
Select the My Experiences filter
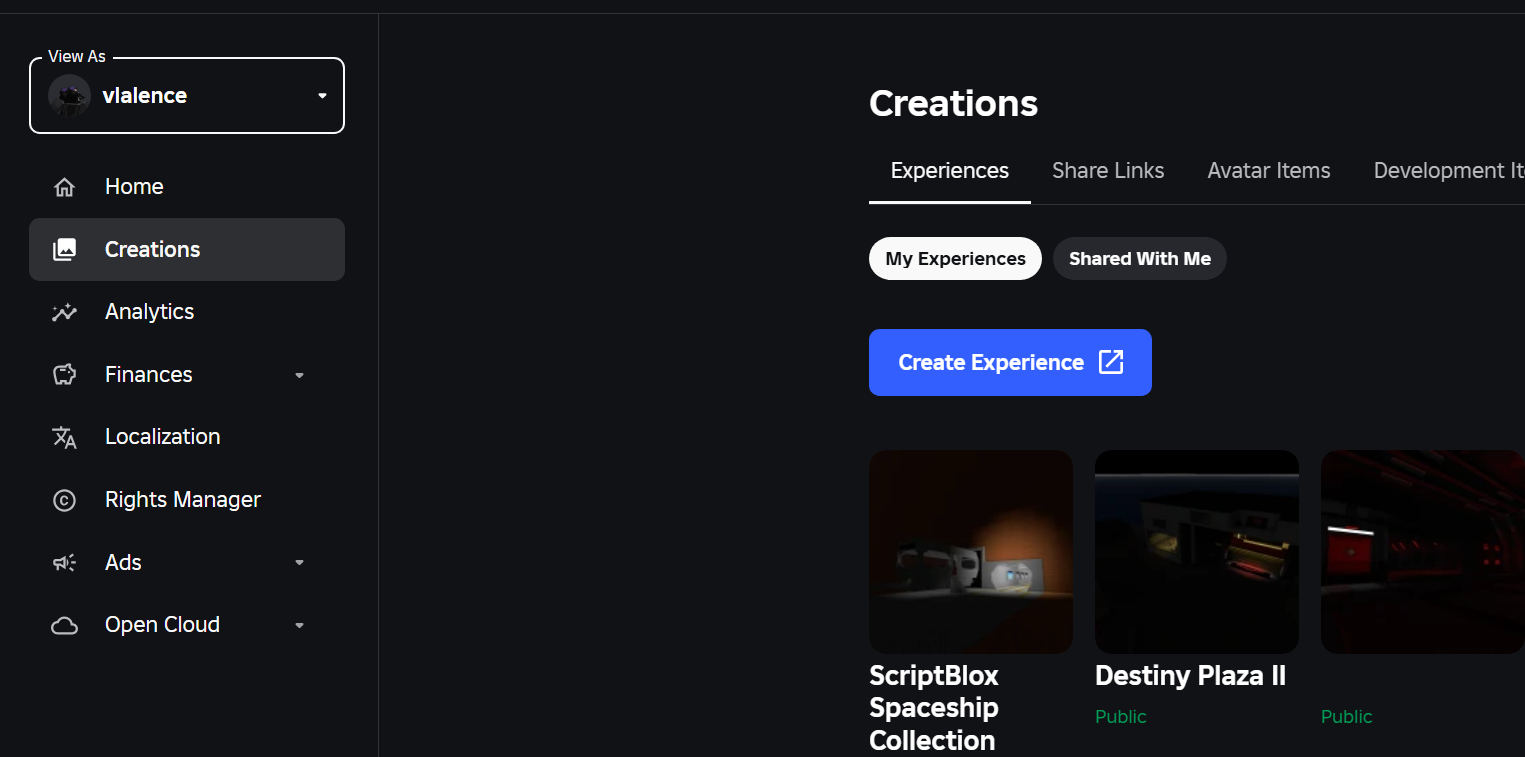point(955,259)
